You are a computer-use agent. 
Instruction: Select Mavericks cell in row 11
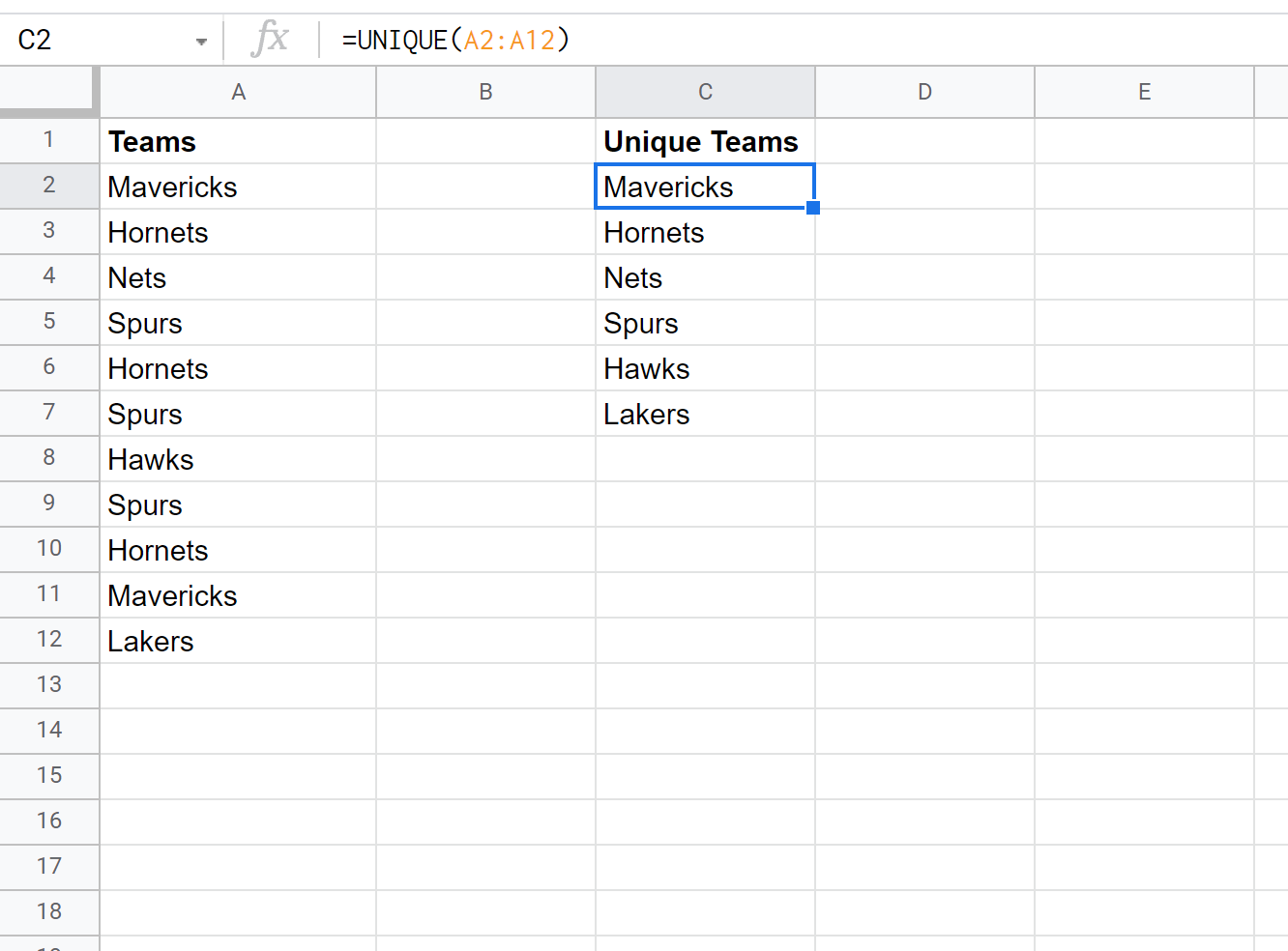click(x=238, y=595)
